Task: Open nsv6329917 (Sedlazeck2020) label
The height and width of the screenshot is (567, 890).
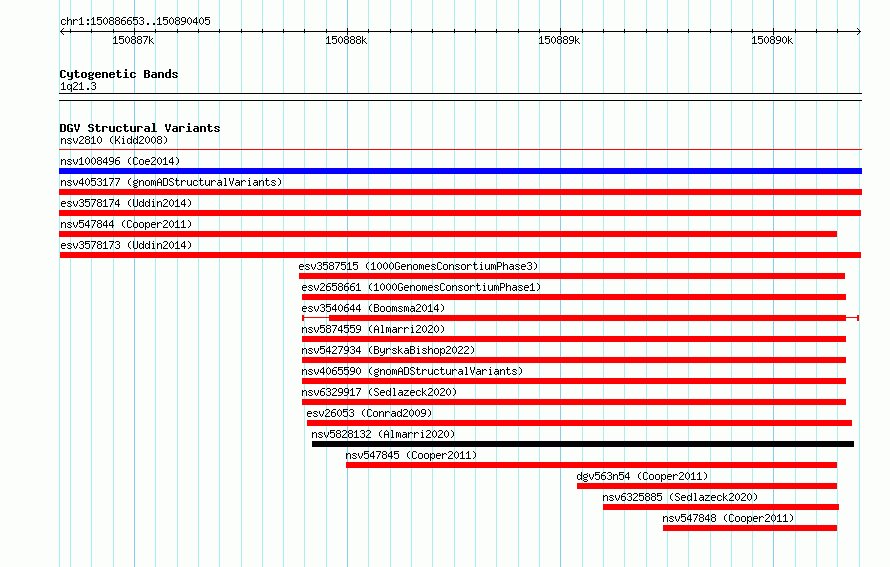Action: click(379, 392)
